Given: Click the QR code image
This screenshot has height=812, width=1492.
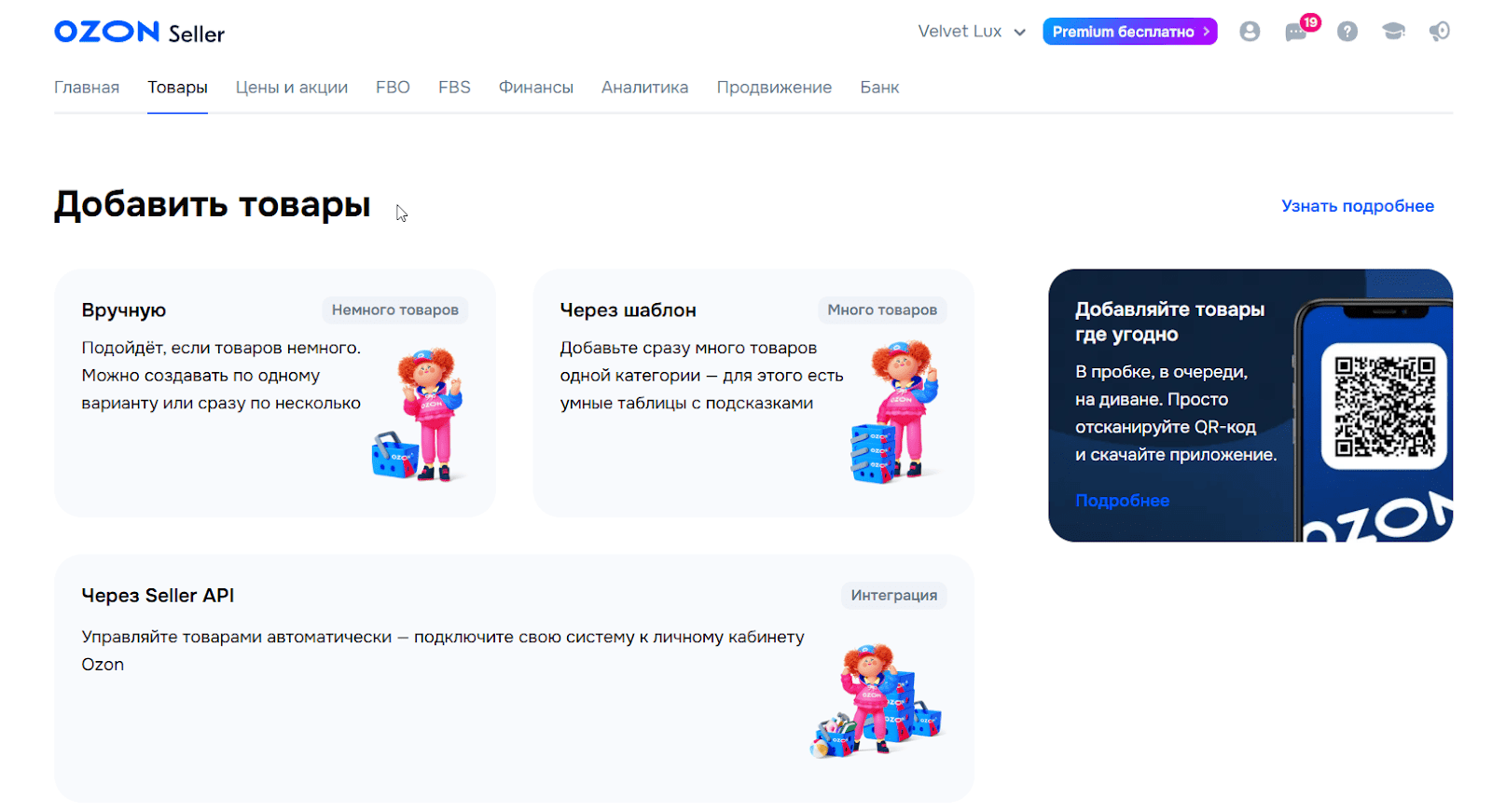Looking at the screenshot, I should 1384,406.
